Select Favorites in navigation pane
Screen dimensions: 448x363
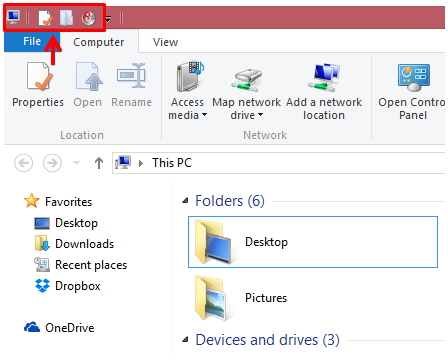point(58,201)
